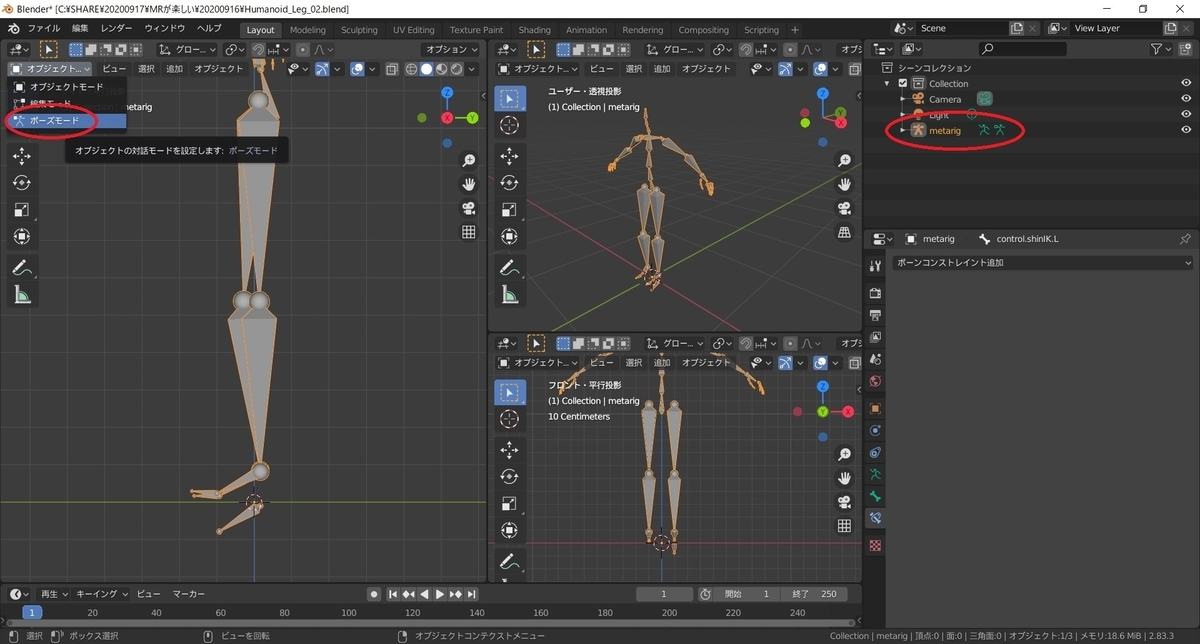Hide the metarig via its eye icon
1200x644 pixels.
pos(1186,129)
